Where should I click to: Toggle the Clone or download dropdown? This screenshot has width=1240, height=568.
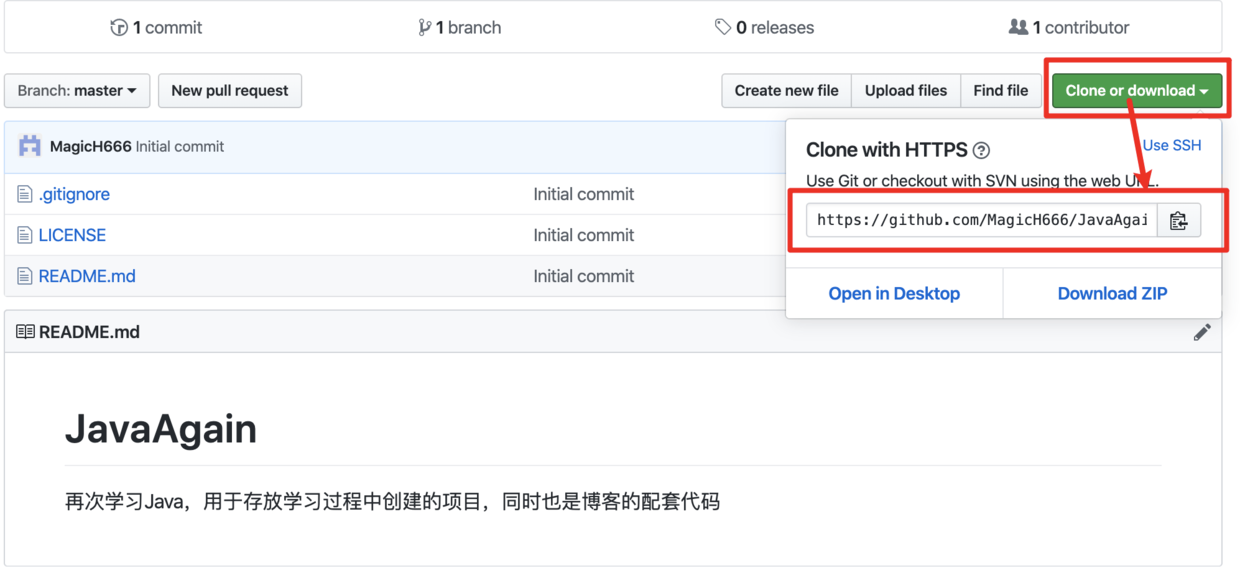pos(1137,90)
